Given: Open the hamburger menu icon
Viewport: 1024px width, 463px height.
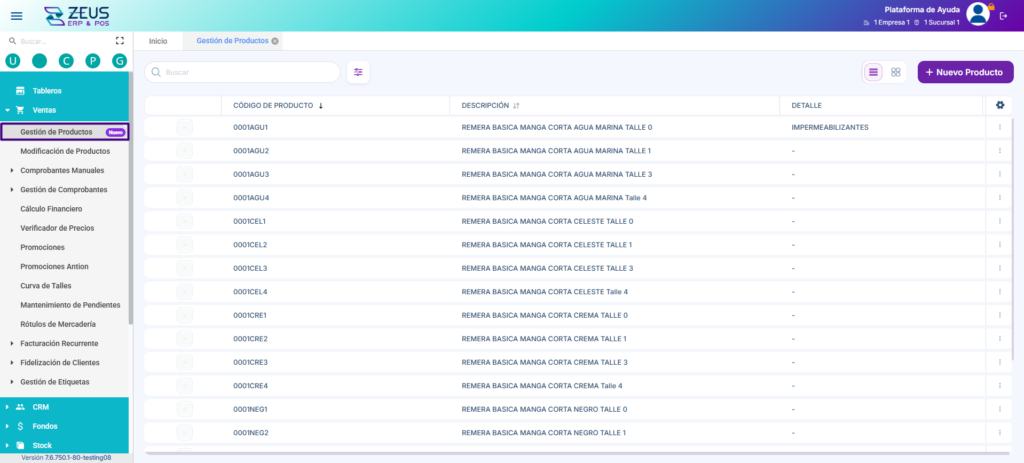Looking at the screenshot, I should point(16,16).
